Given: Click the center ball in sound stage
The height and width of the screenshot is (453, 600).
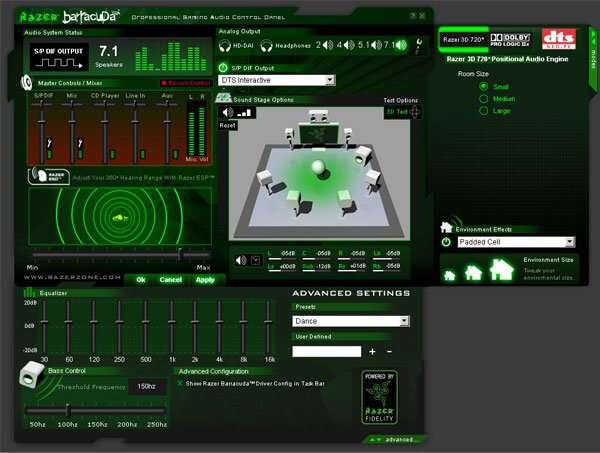Looking at the screenshot, I should pos(318,167).
